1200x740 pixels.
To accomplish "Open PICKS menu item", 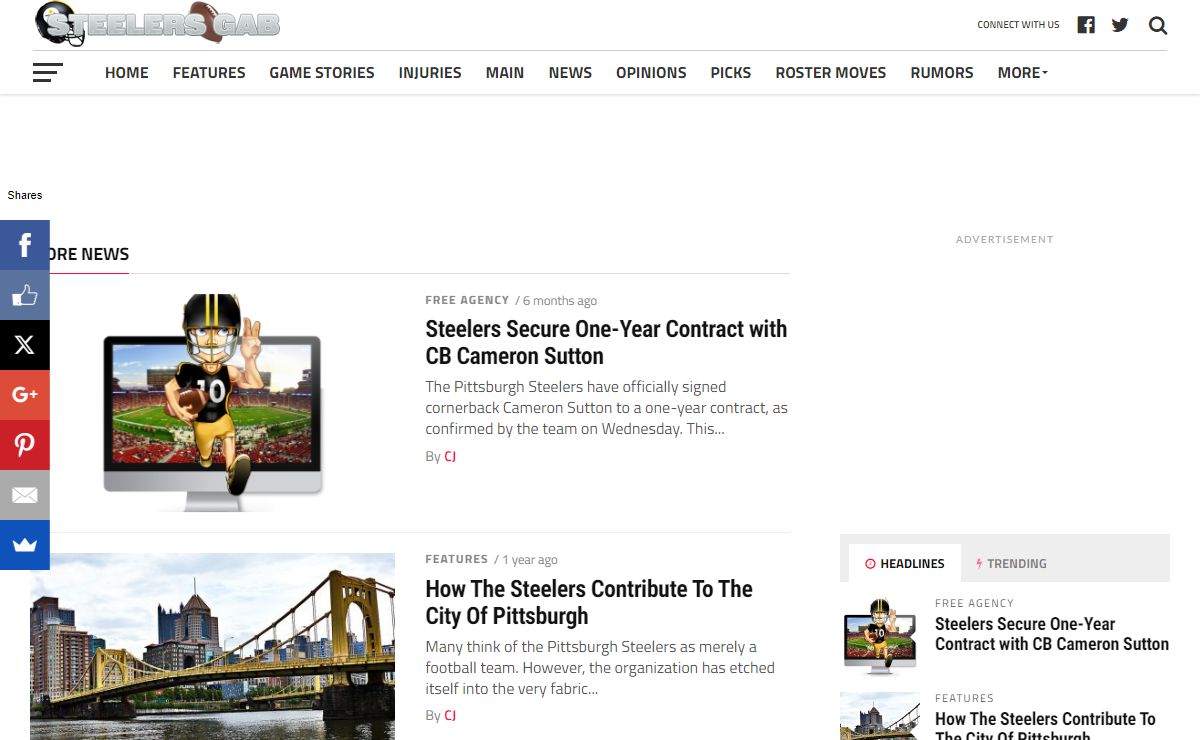I will pyautogui.click(x=731, y=73).
